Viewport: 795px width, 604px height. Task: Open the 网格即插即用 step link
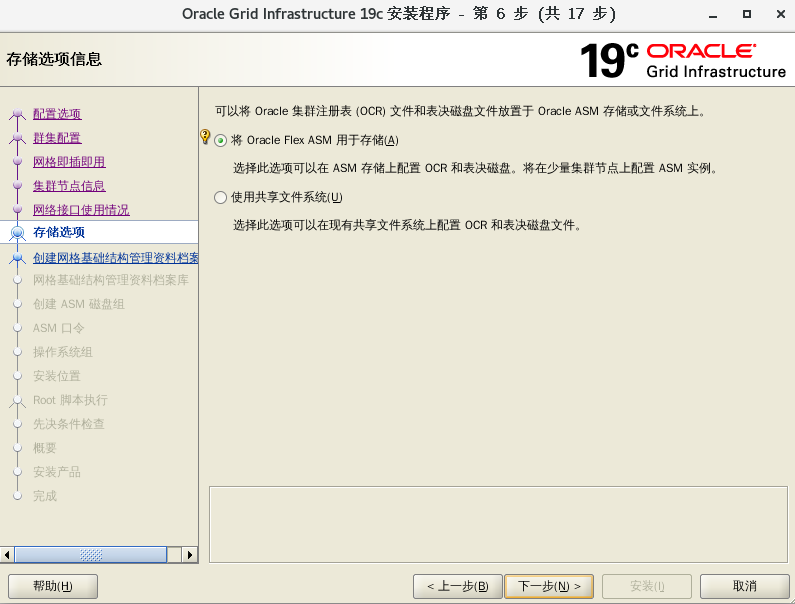point(69,162)
